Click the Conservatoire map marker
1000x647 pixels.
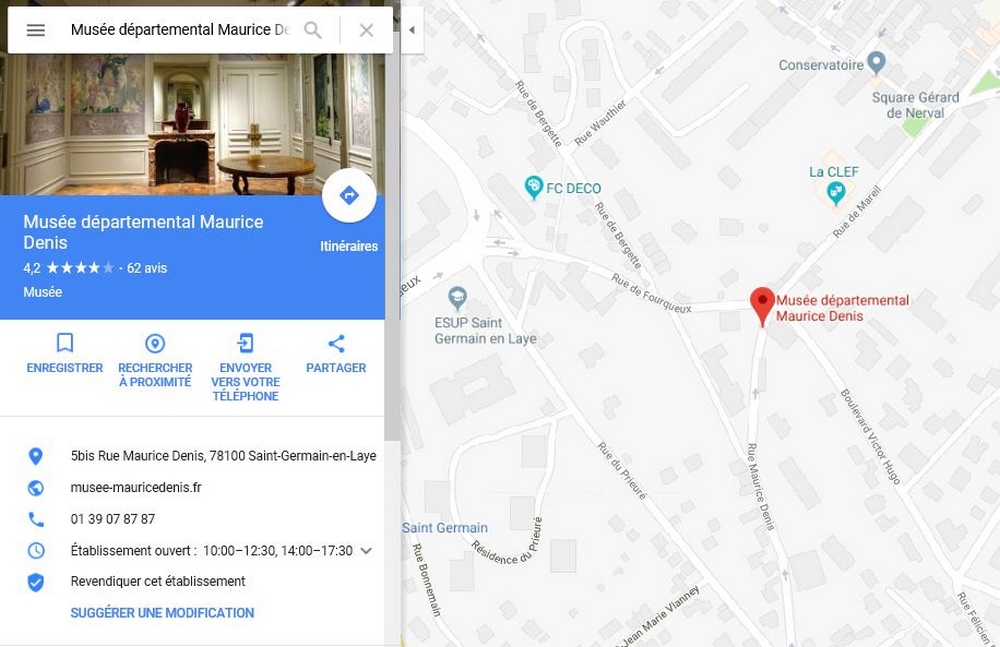[877, 63]
